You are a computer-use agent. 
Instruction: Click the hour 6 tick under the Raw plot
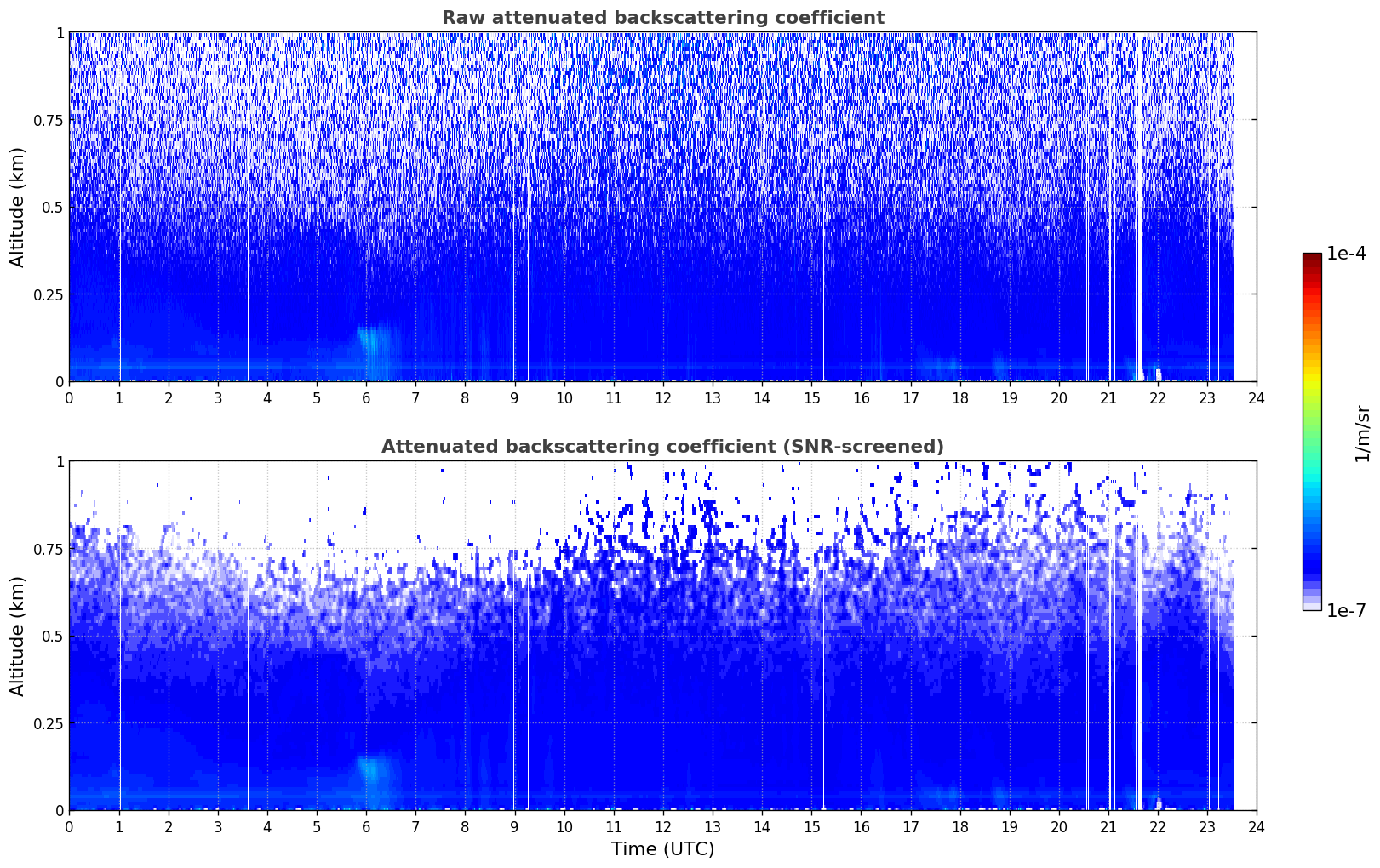click(x=366, y=397)
